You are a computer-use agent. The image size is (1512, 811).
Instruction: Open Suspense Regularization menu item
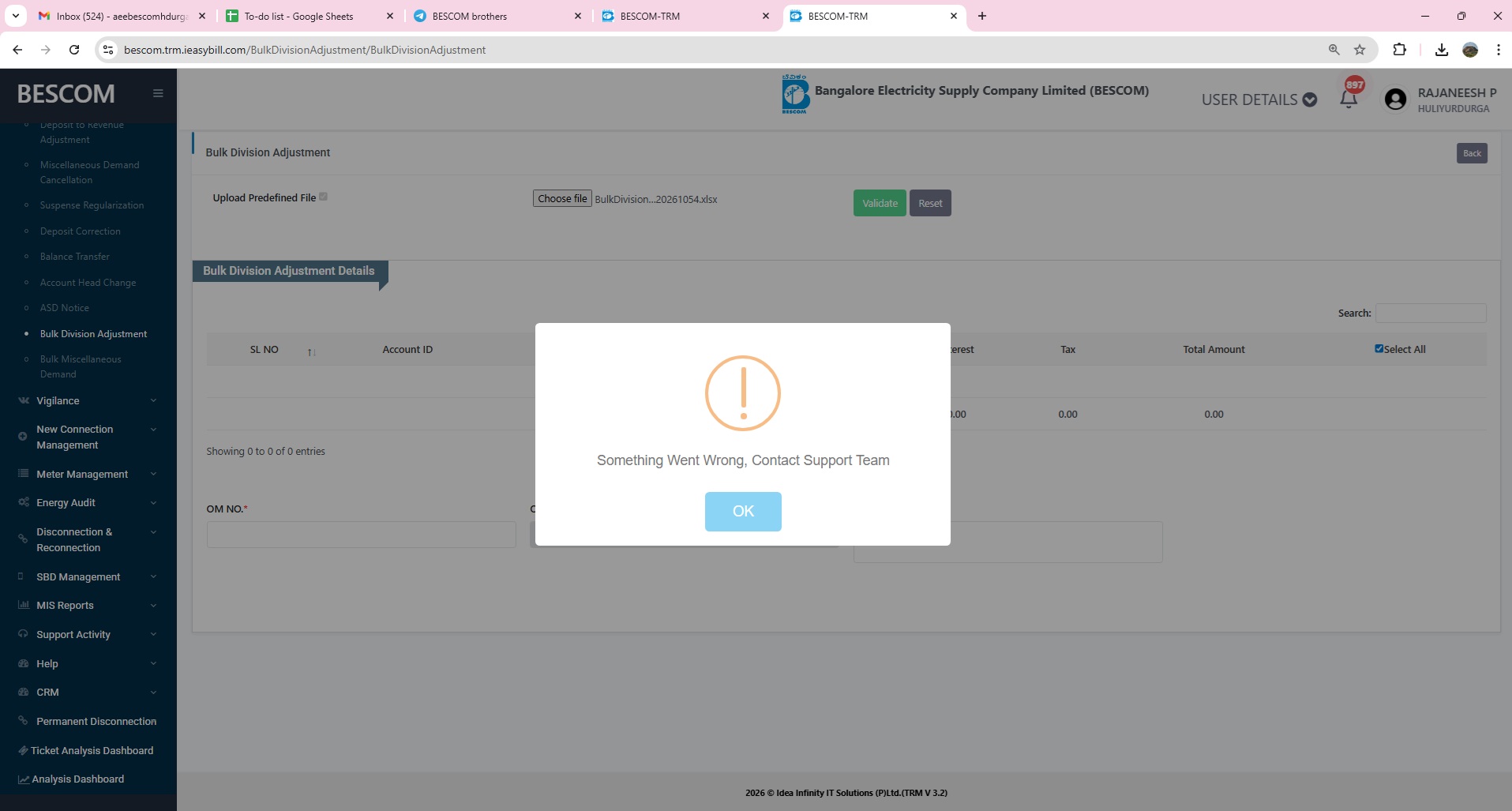pos(92,205)
